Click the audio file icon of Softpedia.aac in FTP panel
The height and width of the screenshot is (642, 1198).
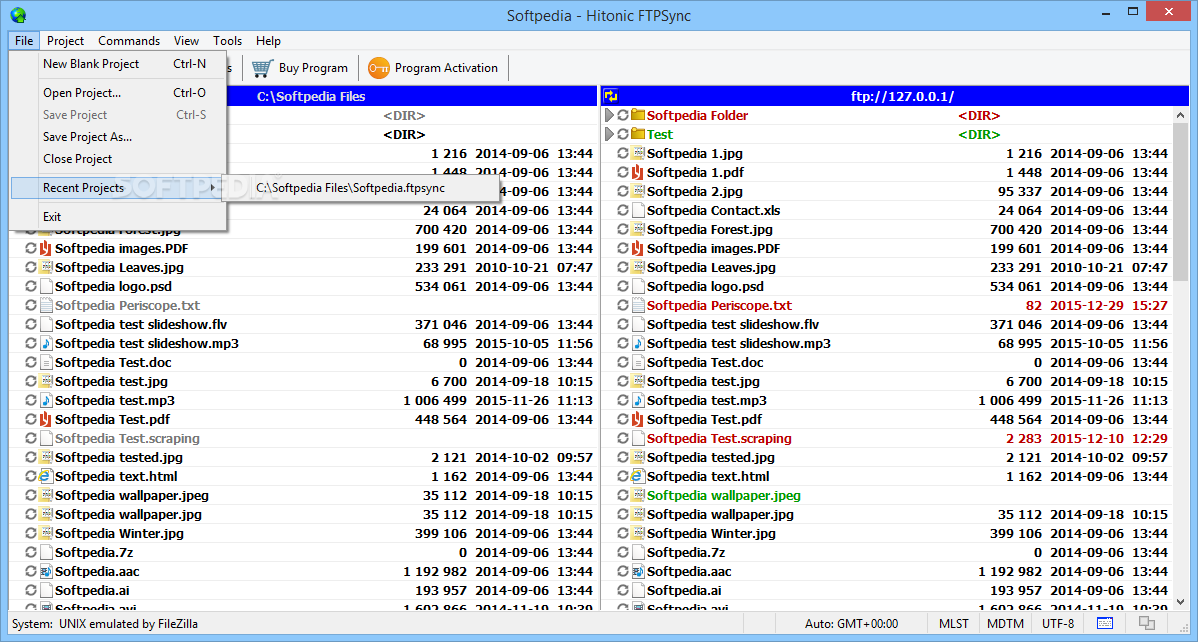coord(638,572)
